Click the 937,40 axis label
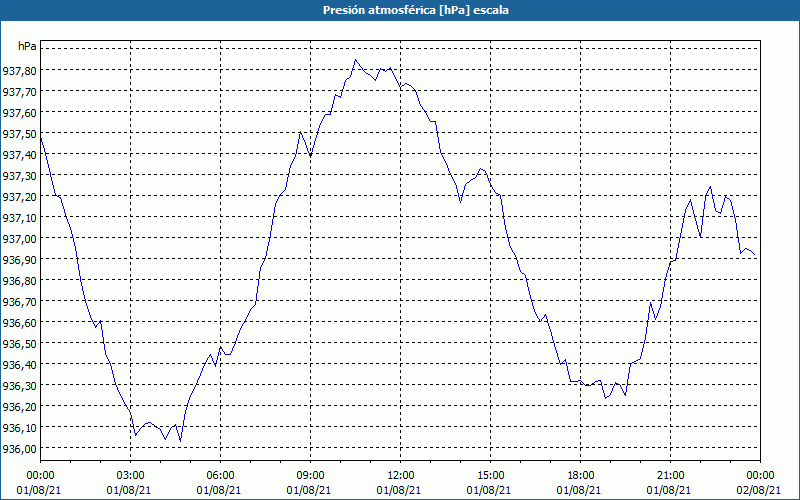The width and height of the screenshot is (800, 500). [x=19, y=154]
